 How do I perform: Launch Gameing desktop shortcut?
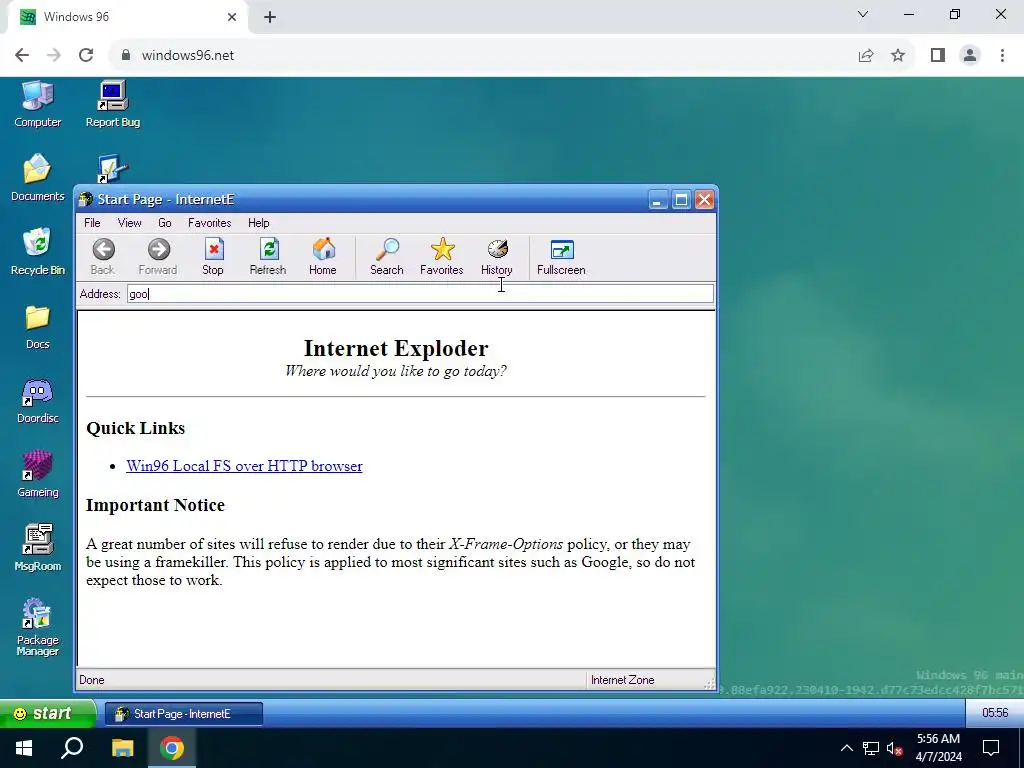38,475
